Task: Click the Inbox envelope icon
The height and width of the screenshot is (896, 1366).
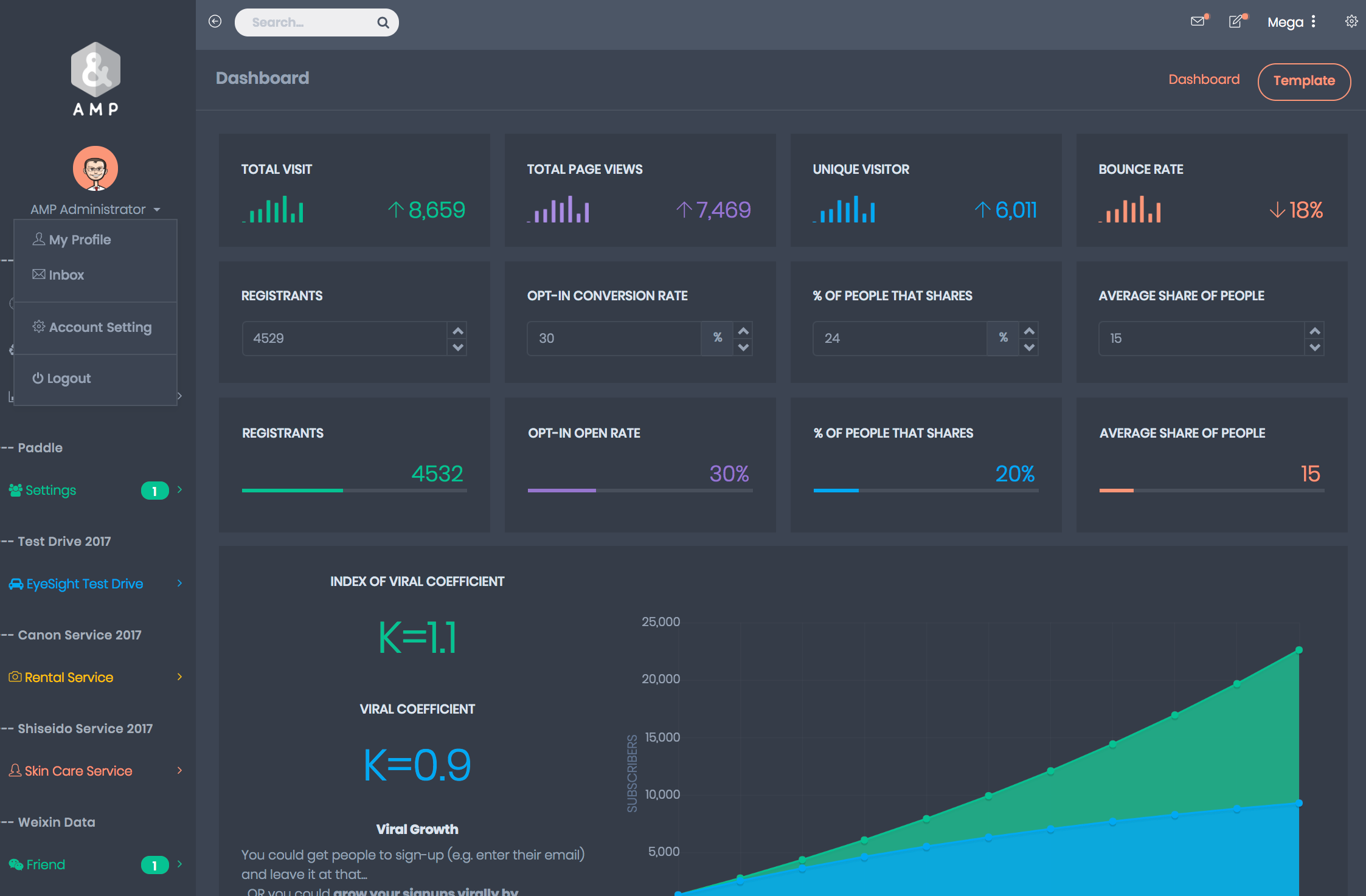Action: click(x=39, y=274)
